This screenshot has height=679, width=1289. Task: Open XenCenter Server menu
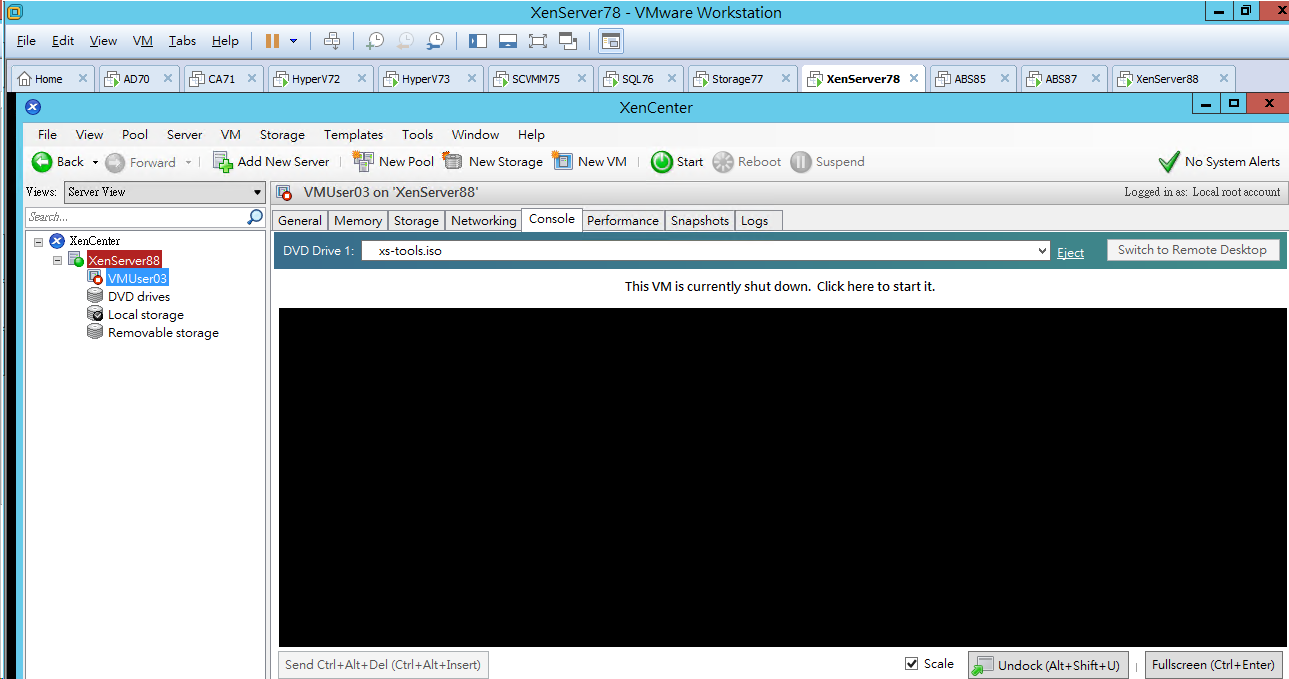184,134
